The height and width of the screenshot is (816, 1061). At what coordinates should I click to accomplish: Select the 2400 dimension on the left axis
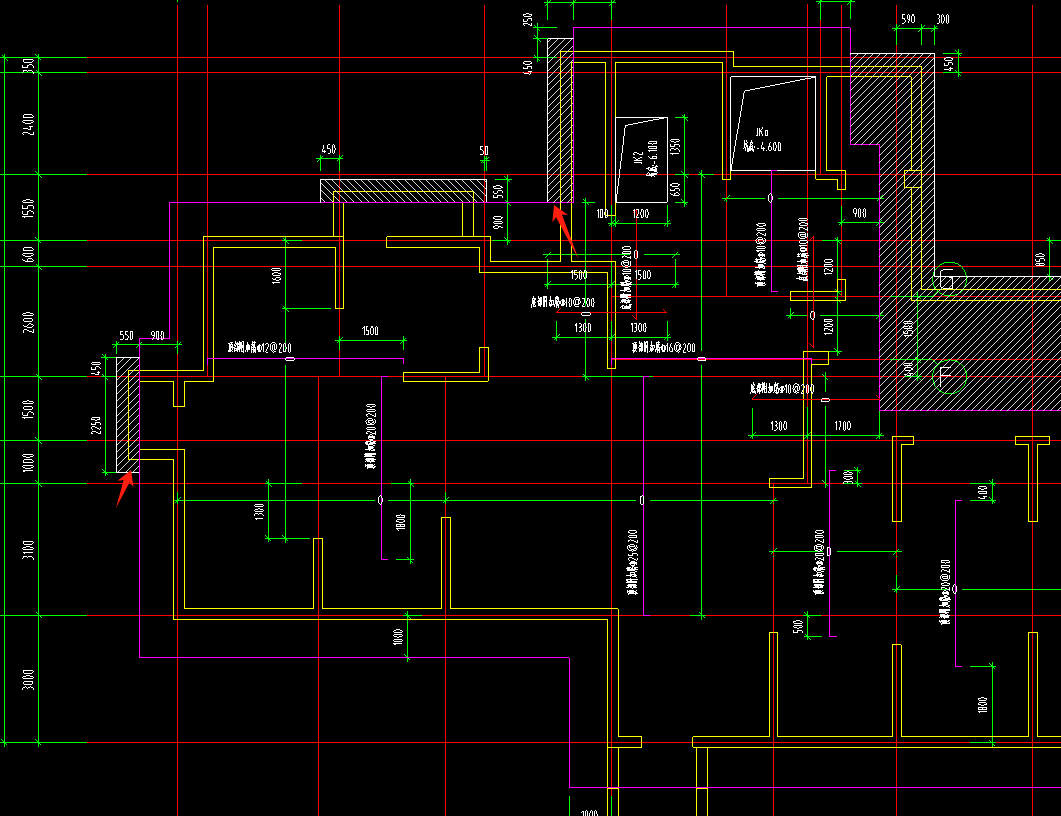[28, 124]
